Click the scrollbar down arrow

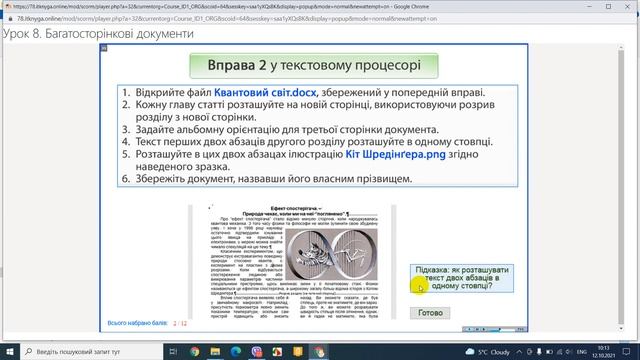[621, 328]
